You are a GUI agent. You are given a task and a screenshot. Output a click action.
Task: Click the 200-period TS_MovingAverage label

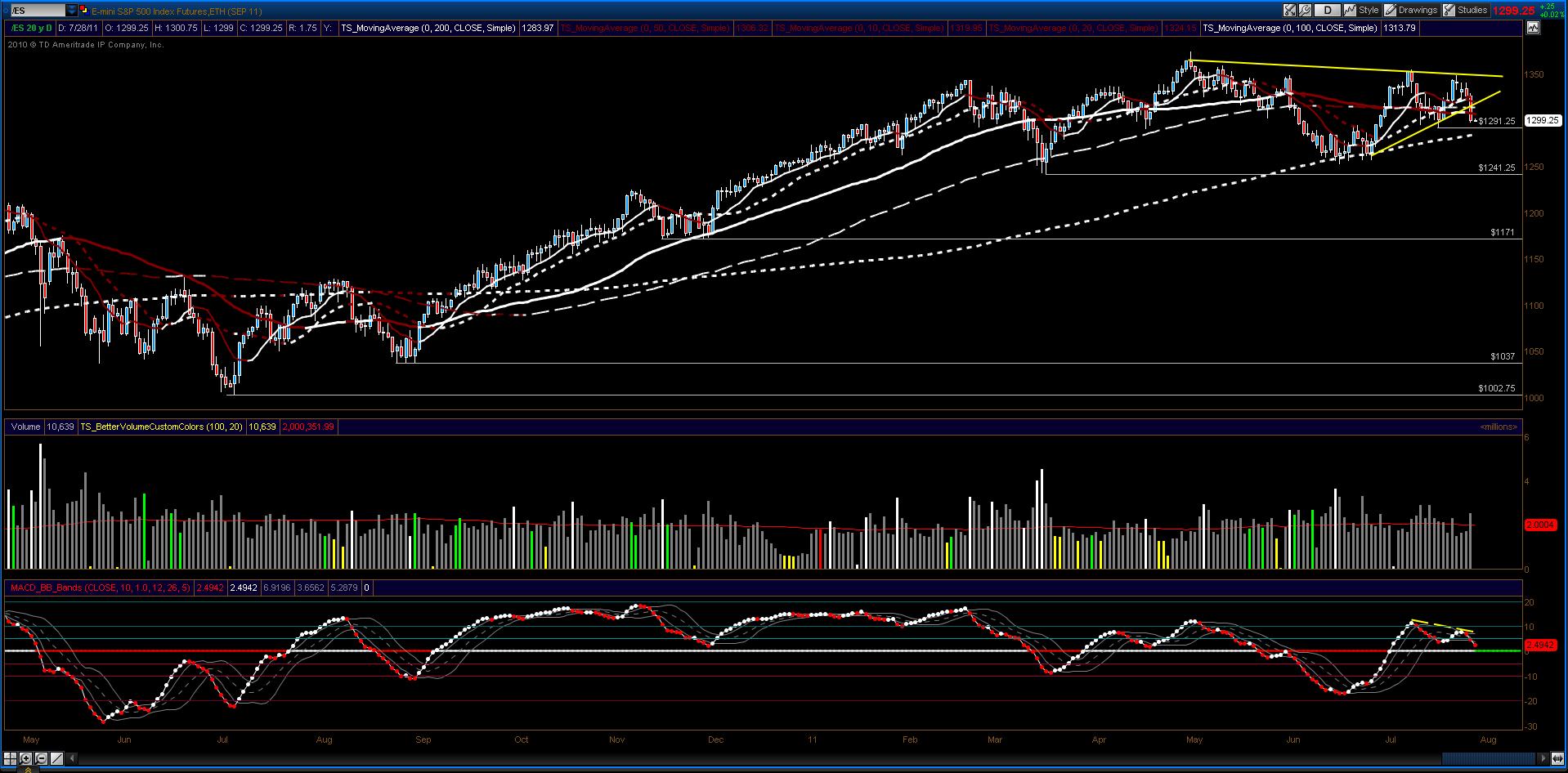click(428, 28)
